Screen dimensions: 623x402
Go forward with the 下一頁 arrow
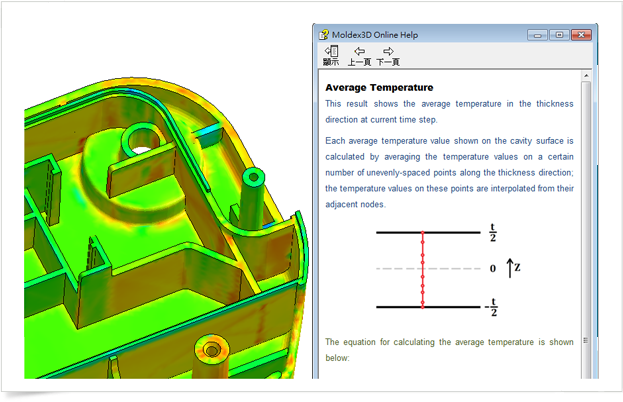tap(388, 56)
